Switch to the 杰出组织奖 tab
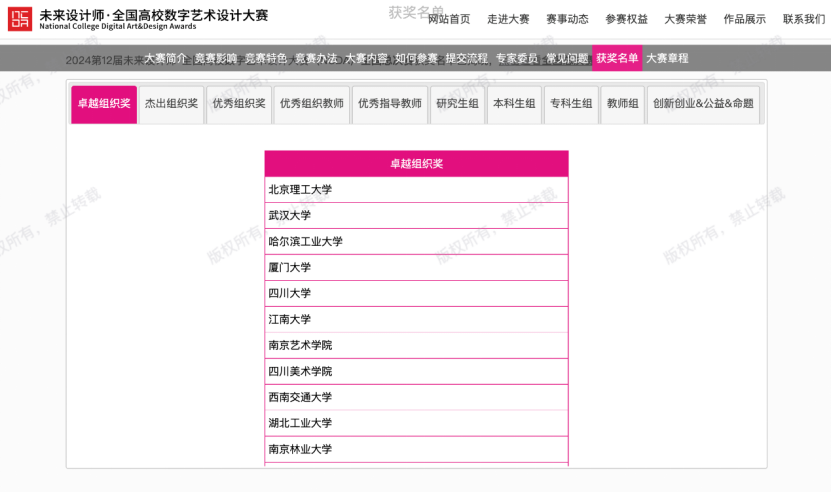Image resolution: width=831 pixels, height=493 pixels. [x=171, y=104]
